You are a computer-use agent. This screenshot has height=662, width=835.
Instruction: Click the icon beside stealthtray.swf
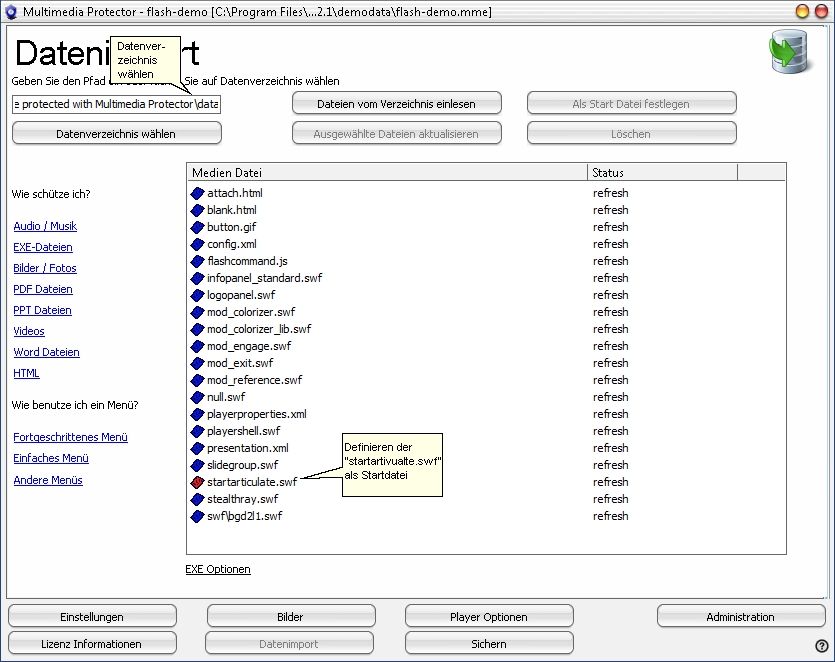click(197, 499)
